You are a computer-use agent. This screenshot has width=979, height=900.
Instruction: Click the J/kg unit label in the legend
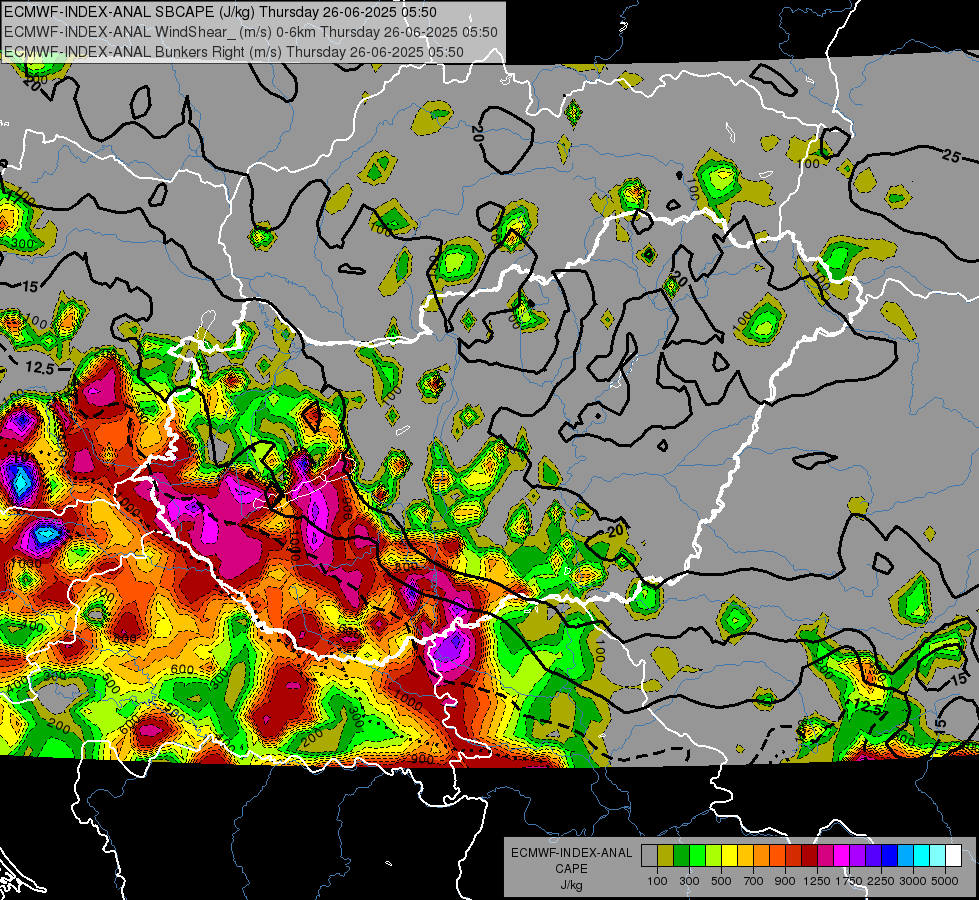pyautogui.click(x=571, y=885)
